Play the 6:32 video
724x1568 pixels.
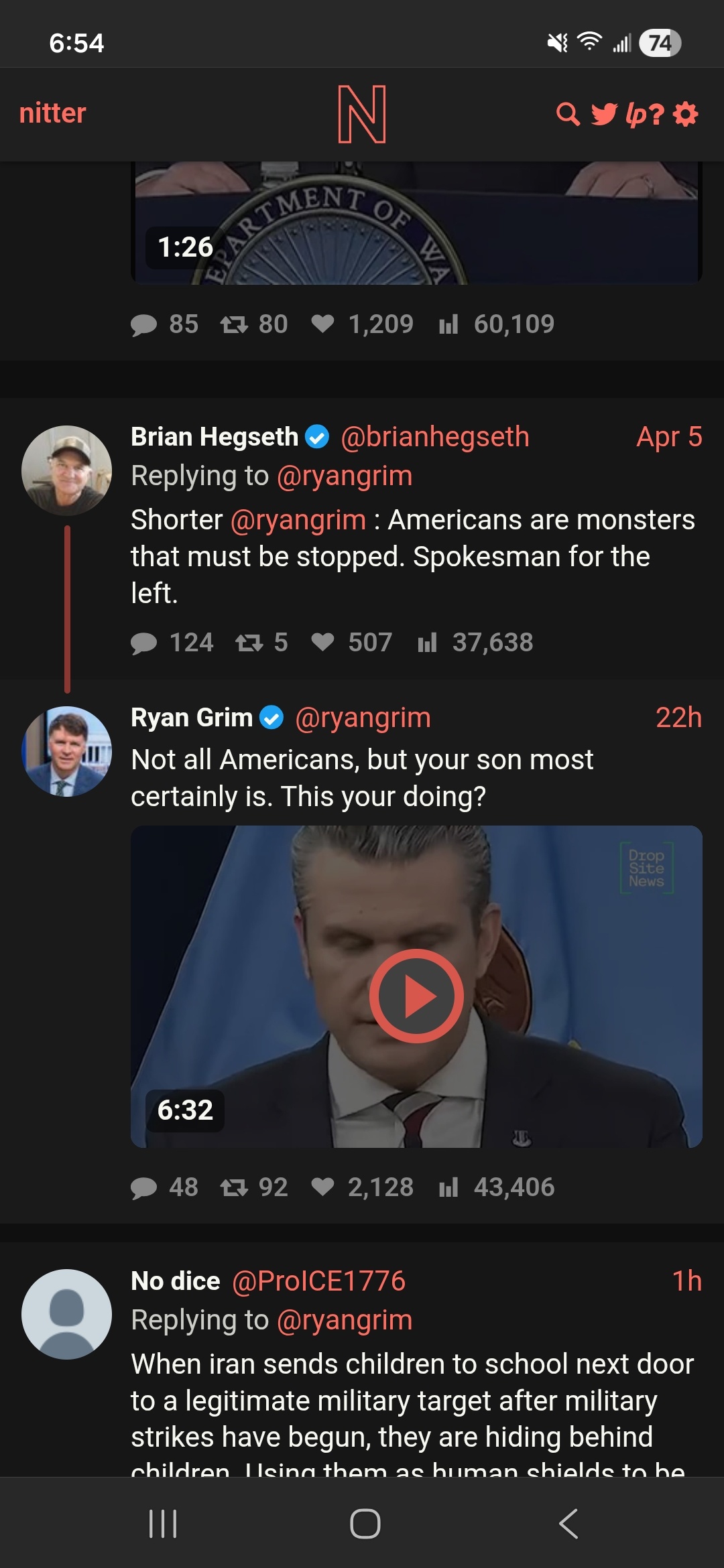tap(416, 996)
